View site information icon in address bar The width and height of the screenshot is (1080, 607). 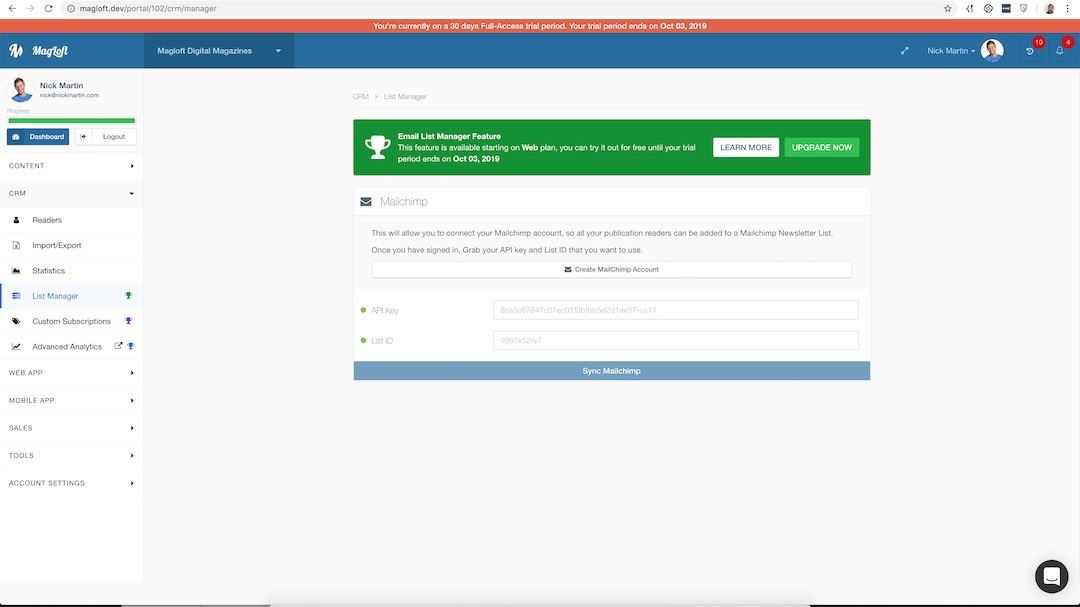[70, 8]
